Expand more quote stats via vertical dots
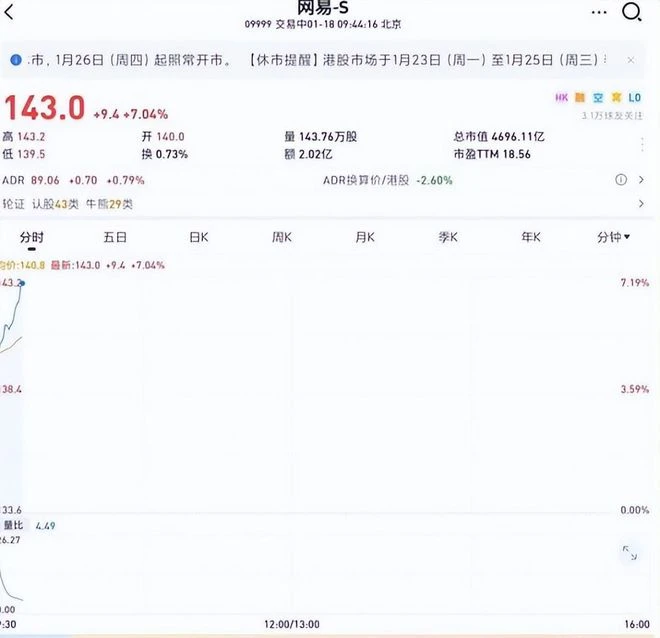The image size is (660, 638). (641, 145)
